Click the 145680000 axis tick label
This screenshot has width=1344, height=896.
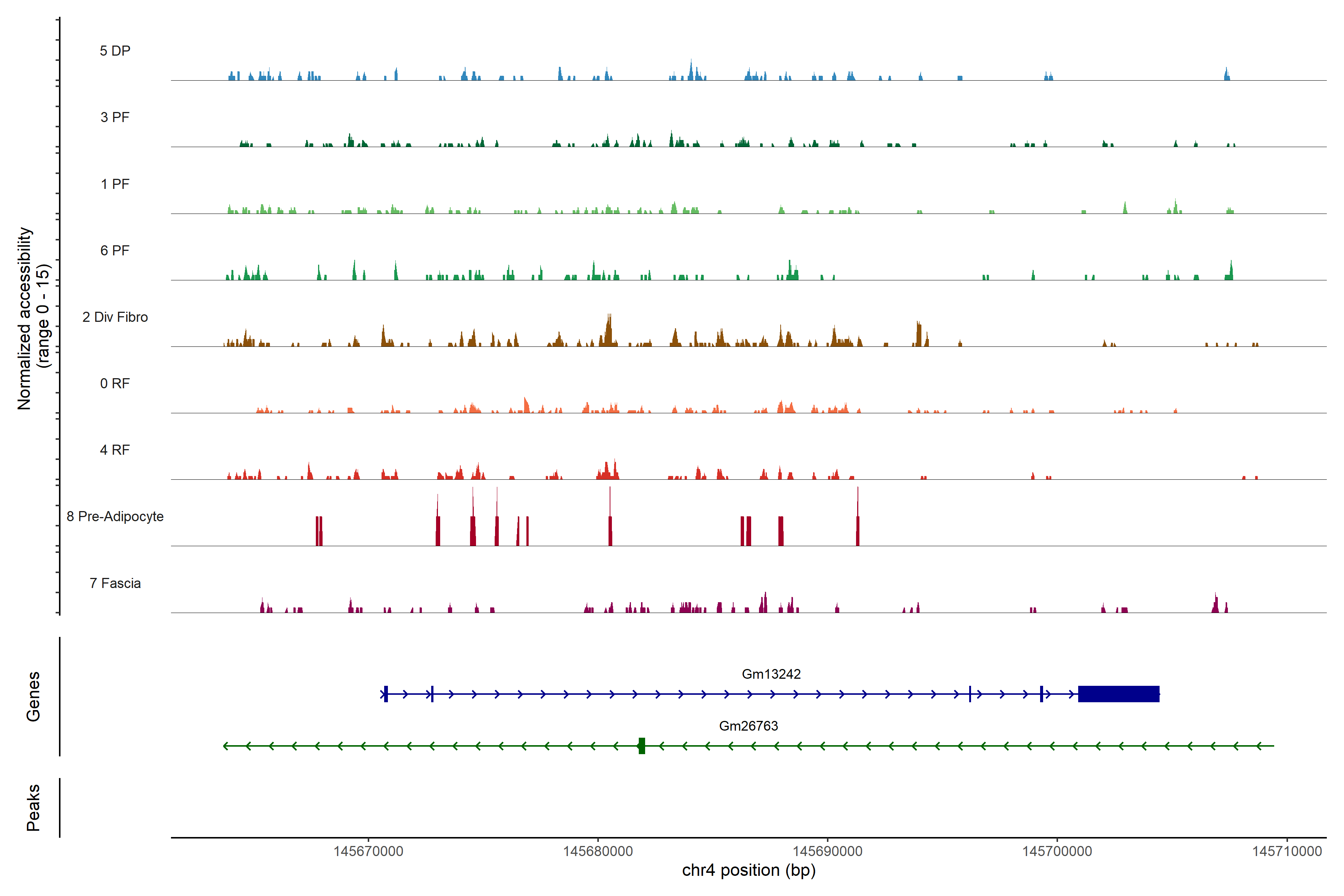tap(598, 852)
